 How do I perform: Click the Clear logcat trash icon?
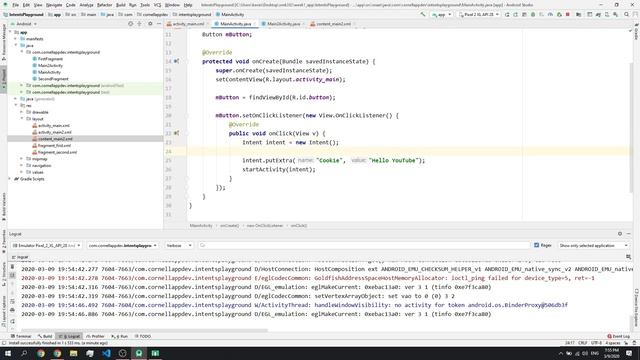pos(12,267)
